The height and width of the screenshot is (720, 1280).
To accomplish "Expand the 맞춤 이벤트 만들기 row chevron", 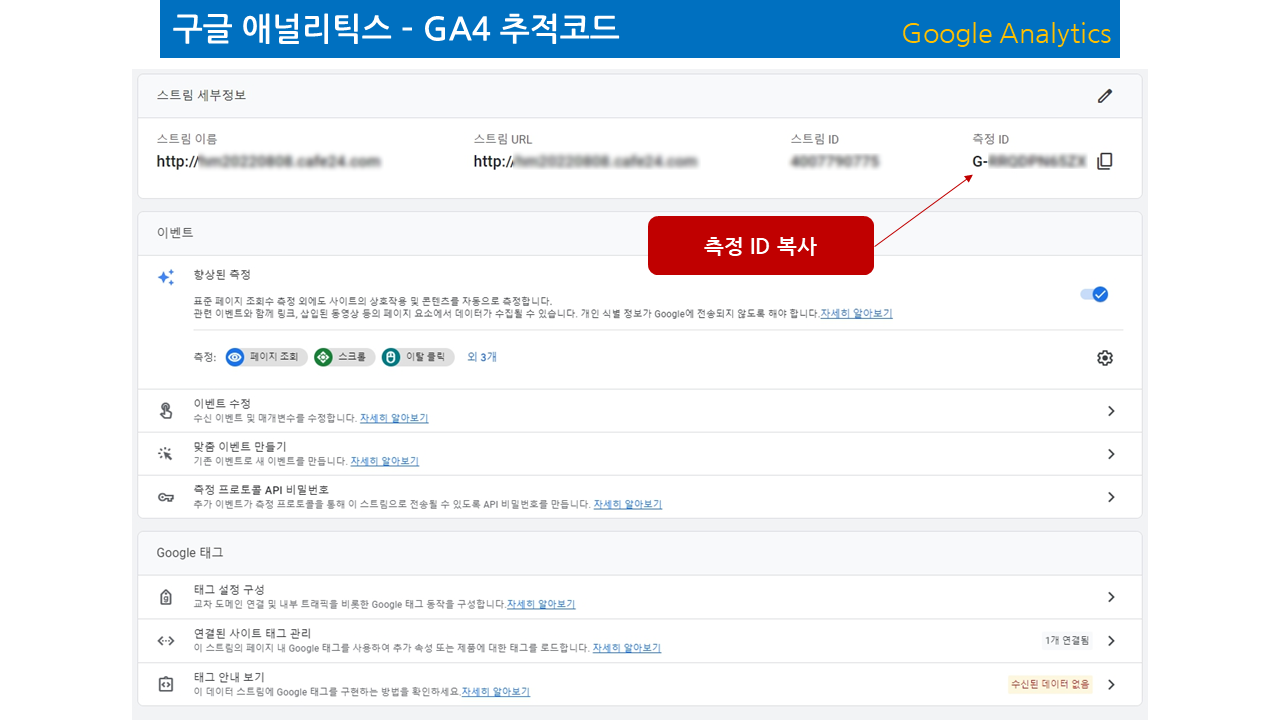I will [x=1110, y=454].
